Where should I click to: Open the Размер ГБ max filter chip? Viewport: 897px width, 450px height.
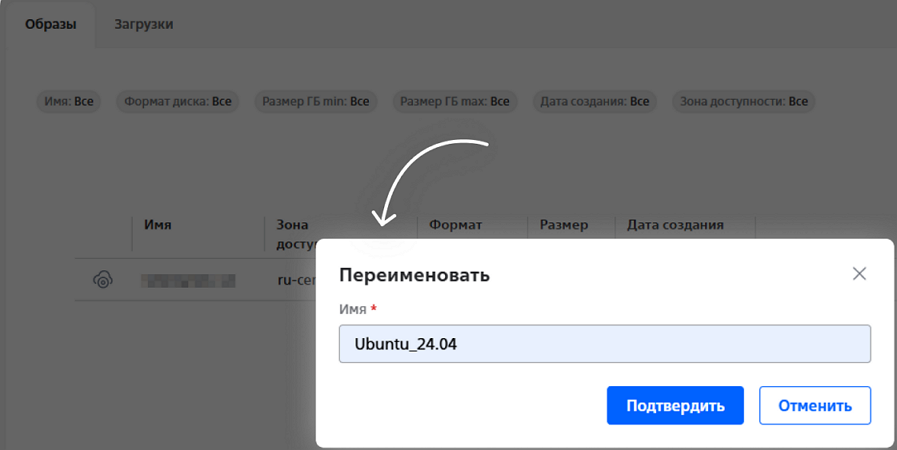454,102
